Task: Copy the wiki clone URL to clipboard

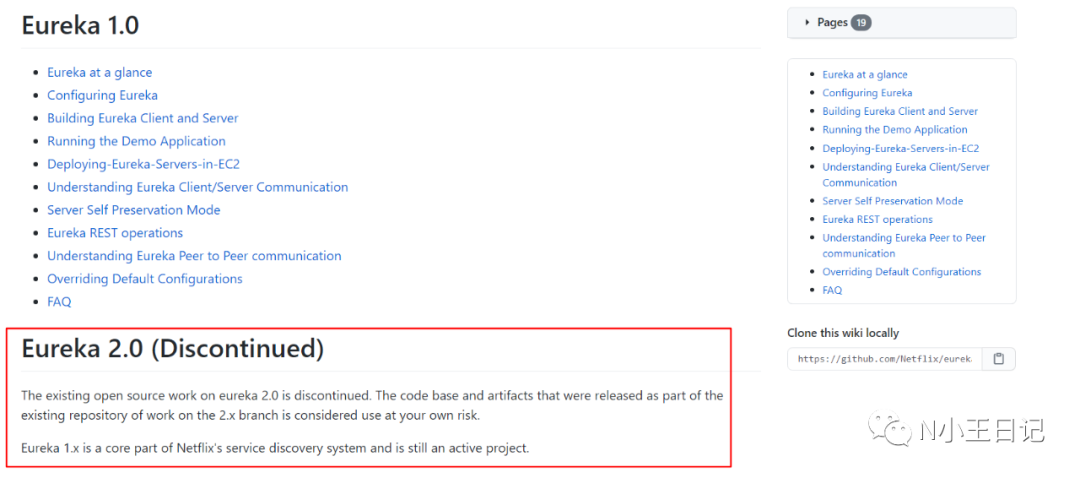Action: pyautogui.click(x=998, y=359)
